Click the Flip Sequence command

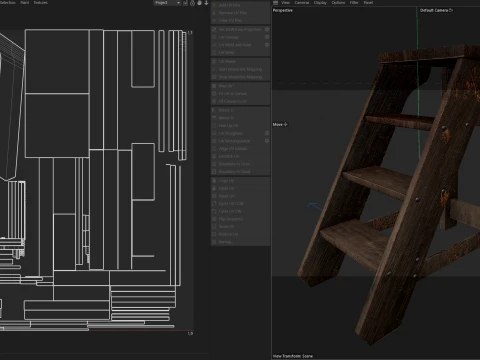pyautogui.click(x=240, y=219)
